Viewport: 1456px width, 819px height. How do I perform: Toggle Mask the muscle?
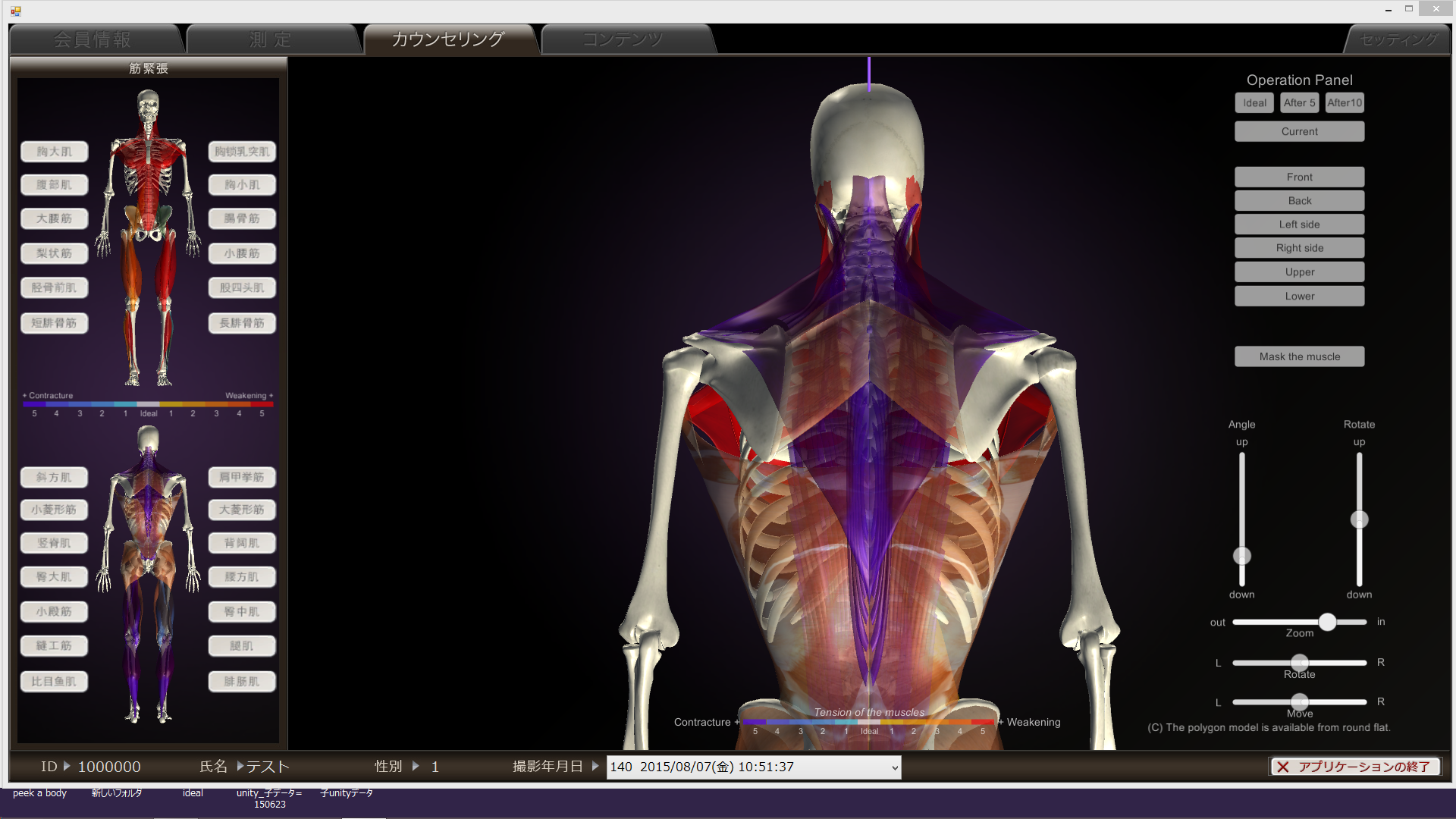1299,356
